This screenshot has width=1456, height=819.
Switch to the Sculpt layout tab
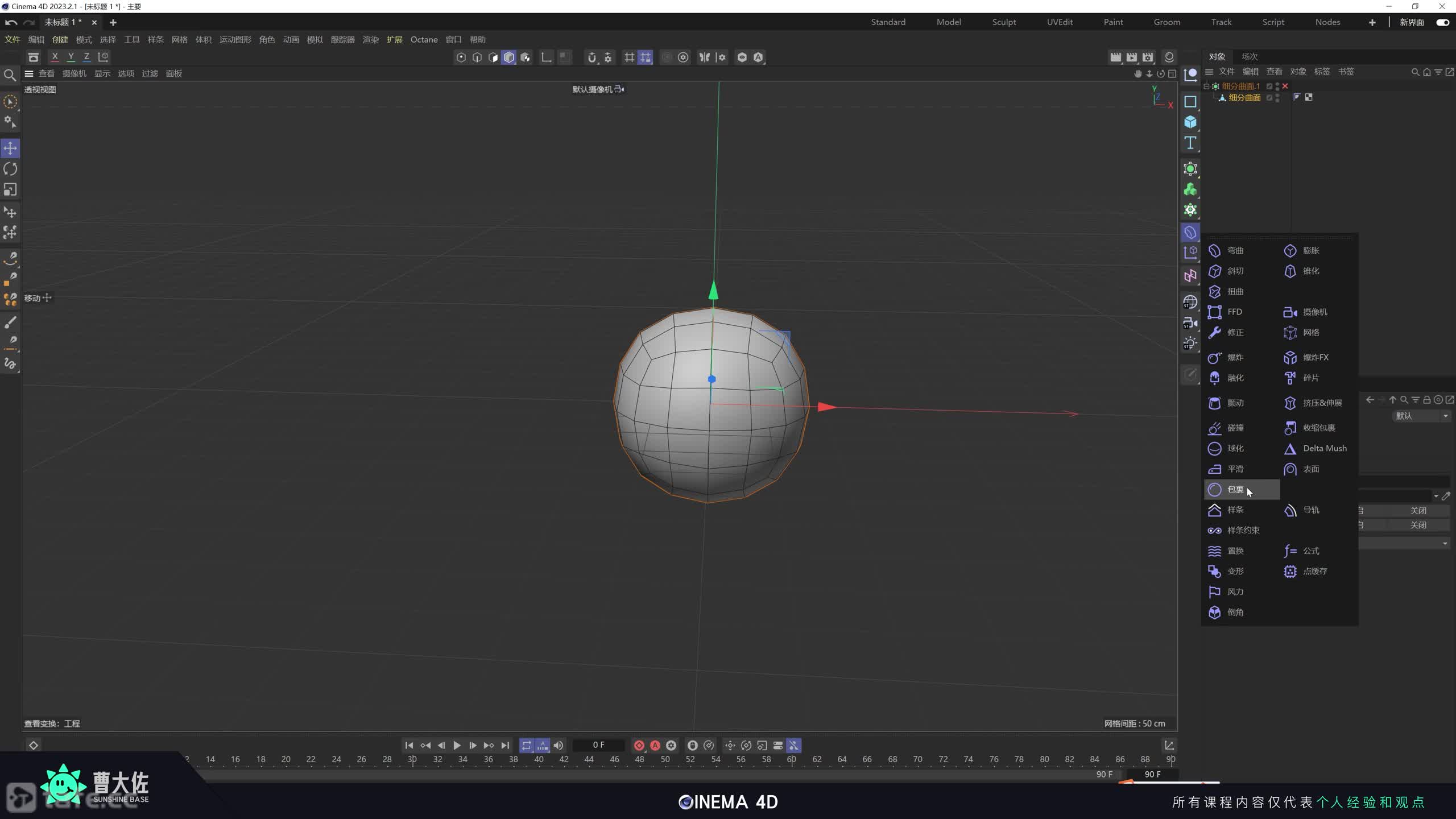tap(1004, 22)
